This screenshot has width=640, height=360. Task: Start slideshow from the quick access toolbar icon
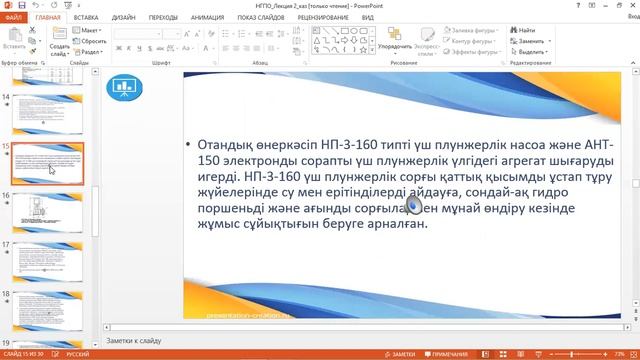68,5
